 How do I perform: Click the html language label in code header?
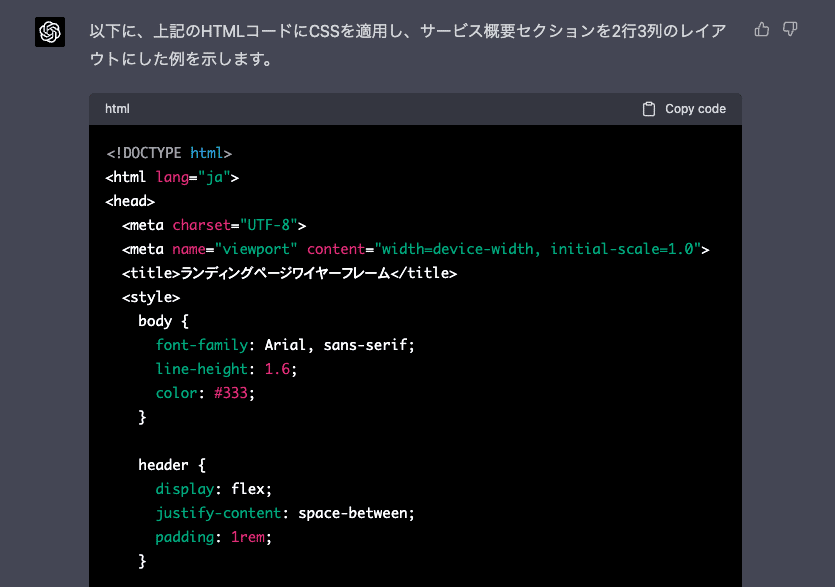117,109
